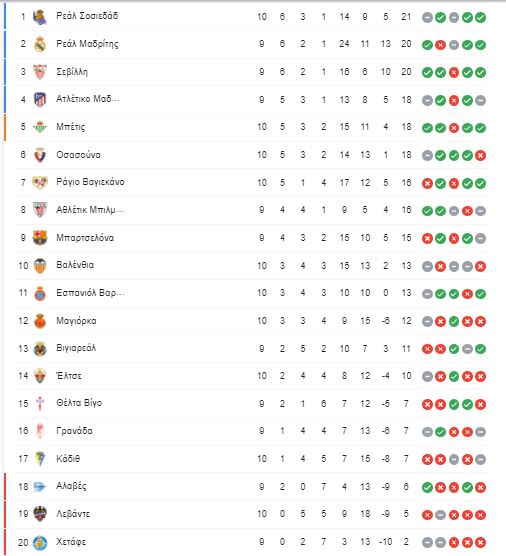The width and height of the screenshot is (506, 556).
Task: Click the Barcelona club crest
Action: click(40, 238)
